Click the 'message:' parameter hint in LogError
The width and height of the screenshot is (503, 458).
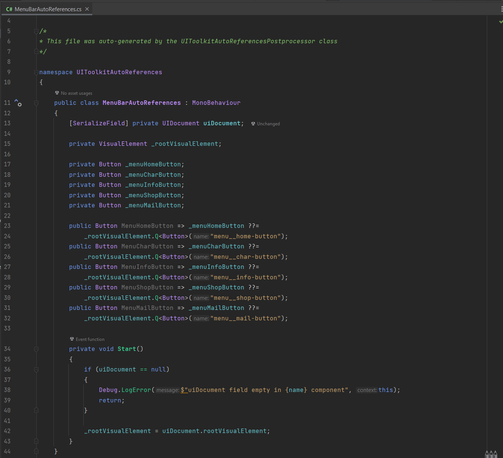[168, 390]
